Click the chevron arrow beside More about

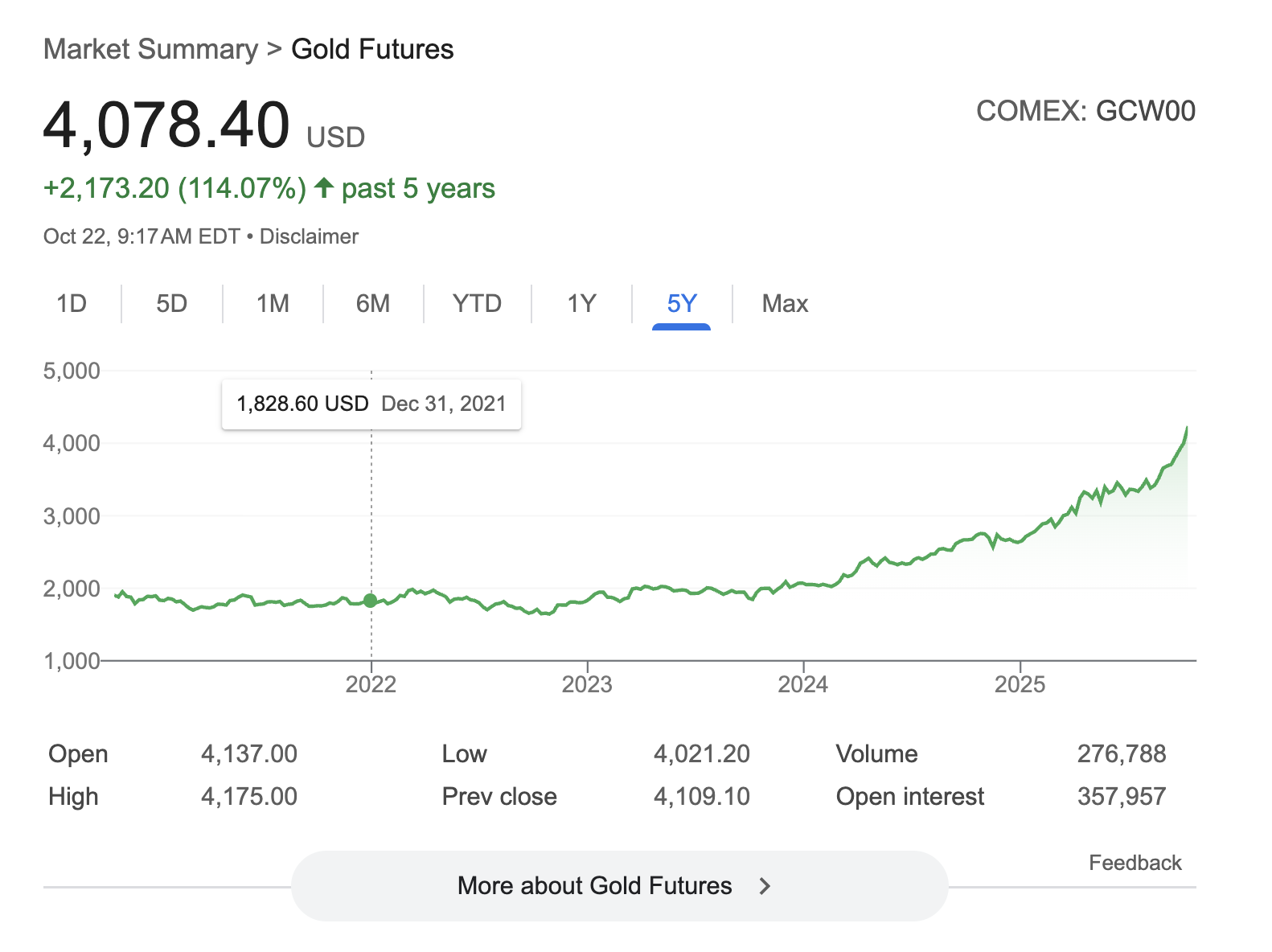765,886
